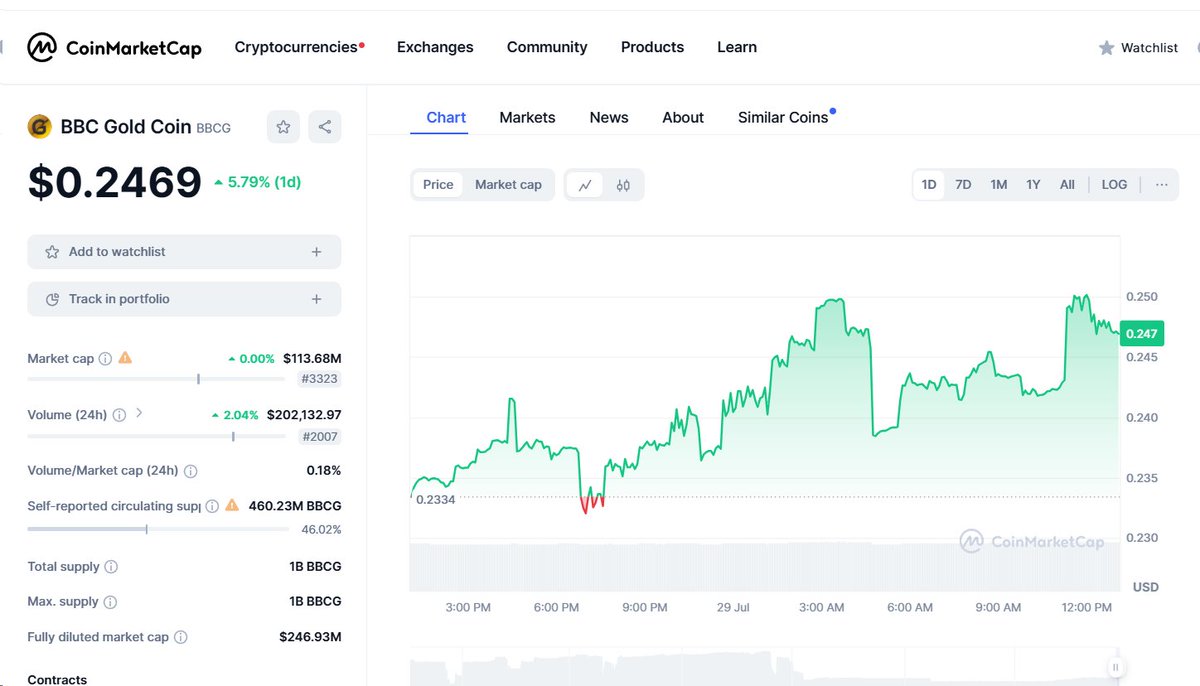Click the Track in portfolio button
This screenshot has height=686, width=1200.
coord(184,299)
